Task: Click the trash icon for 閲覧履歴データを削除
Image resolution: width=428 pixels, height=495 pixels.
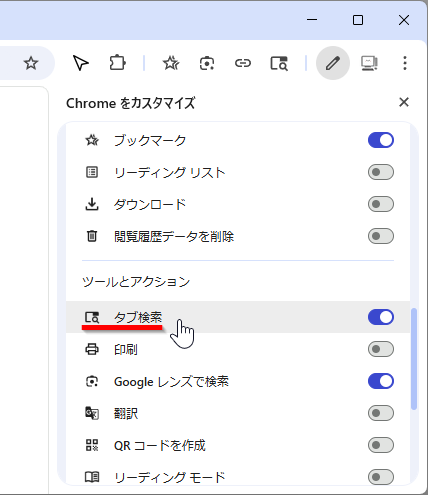Action: coord(92,236)
